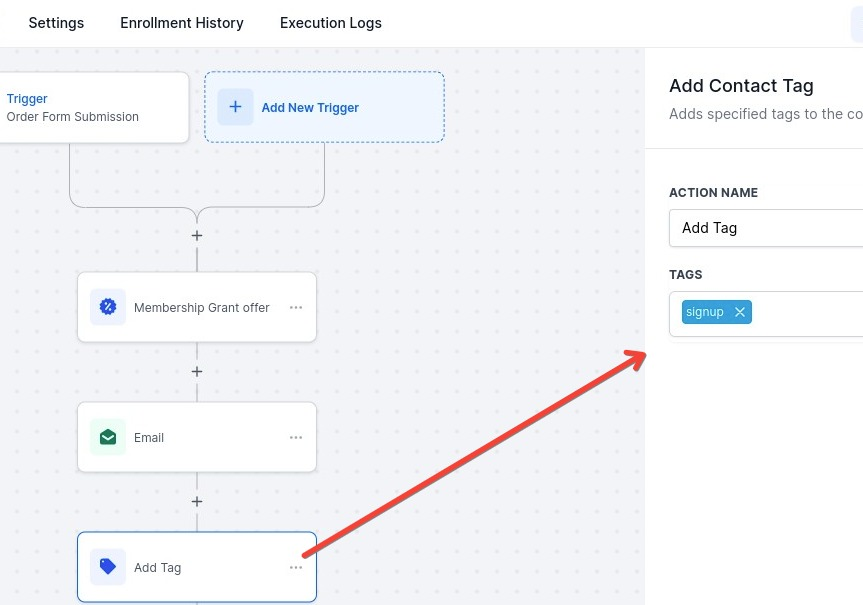Screen dimensions: 863x605
Task: Click the plus icon inside Add New Trigger
Action: pyautogui.click(x=235, y=107)
